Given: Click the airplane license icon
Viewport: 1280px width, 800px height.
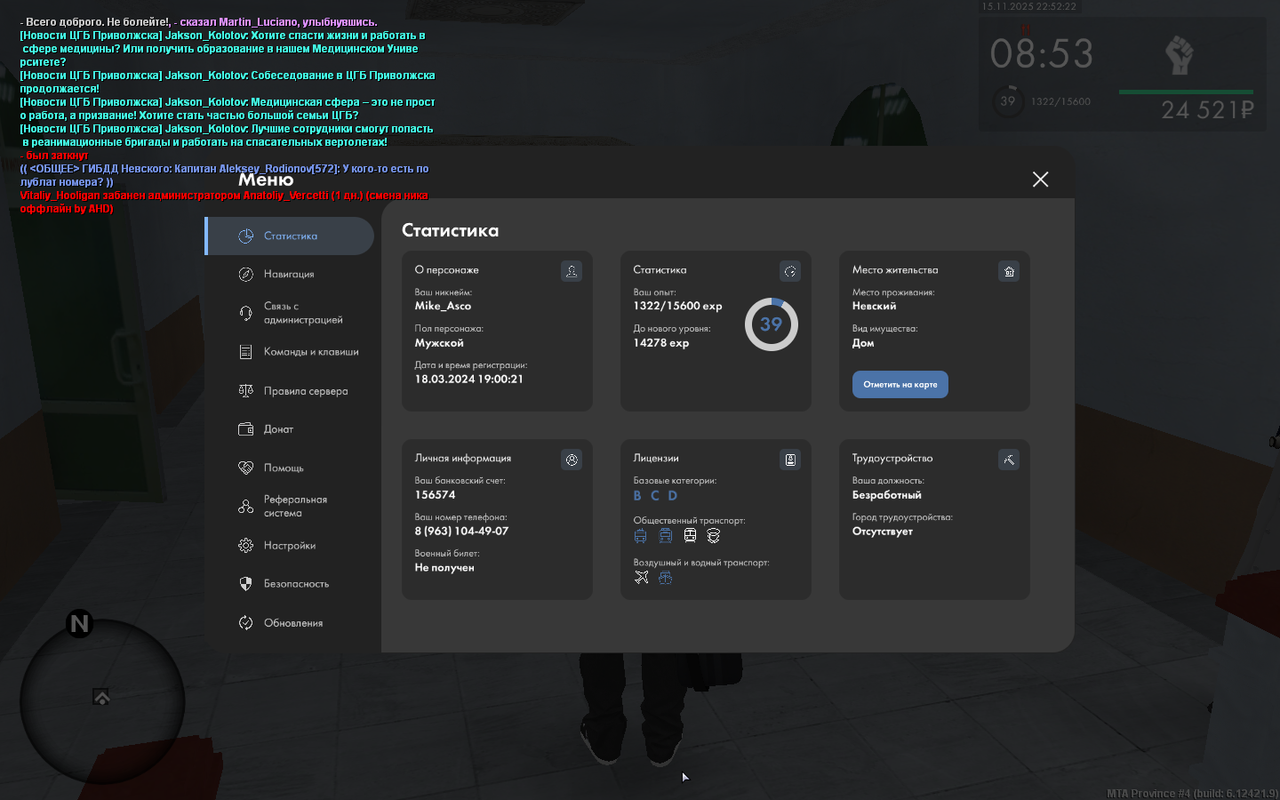Looking at the screenshot, I should pos(642,578).
